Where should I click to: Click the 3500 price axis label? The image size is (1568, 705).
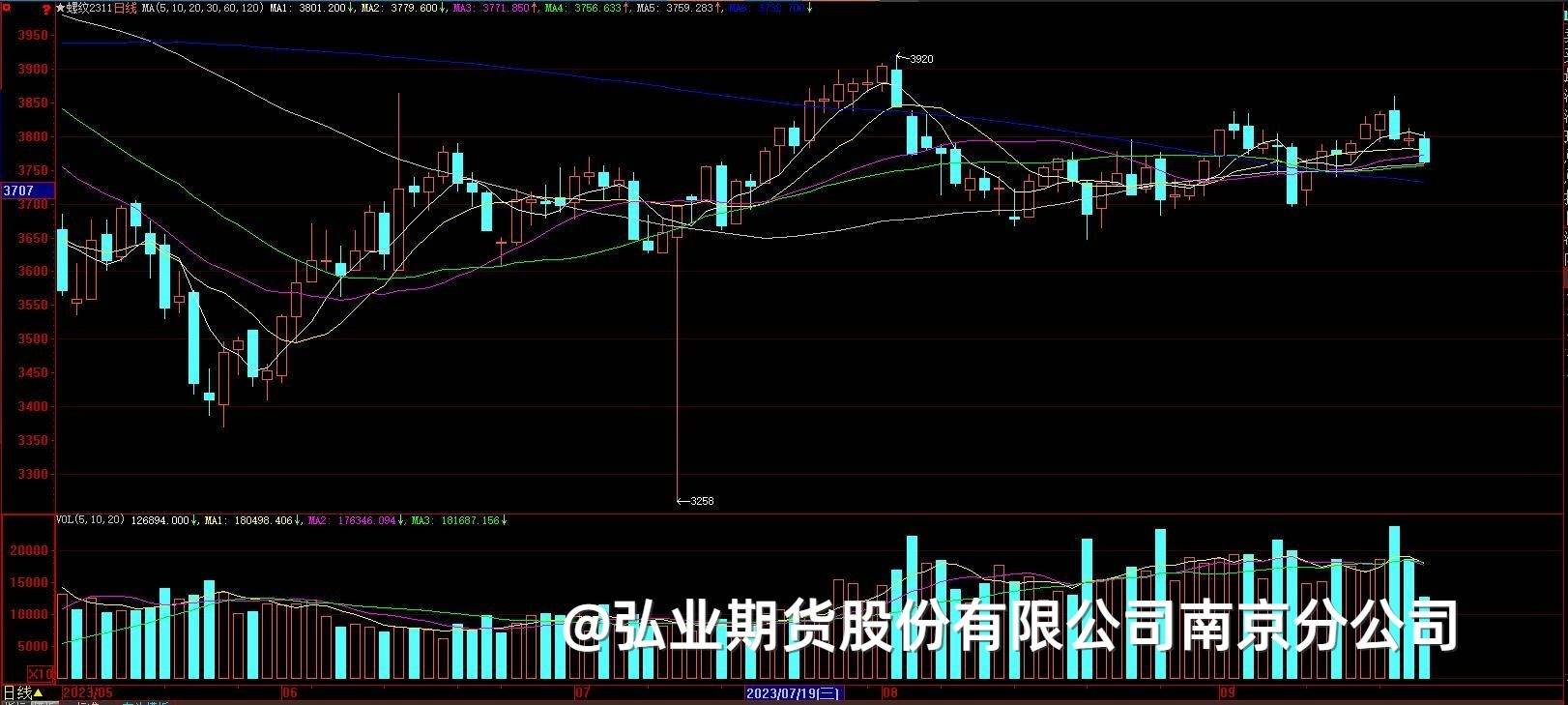coord(32,339)
